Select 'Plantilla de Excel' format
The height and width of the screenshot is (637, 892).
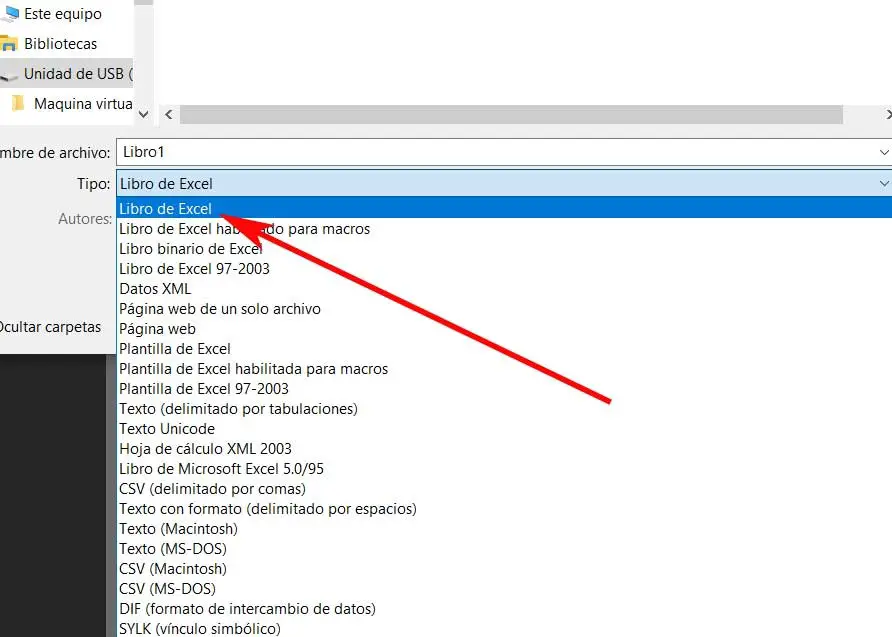(x=175, y=349)
